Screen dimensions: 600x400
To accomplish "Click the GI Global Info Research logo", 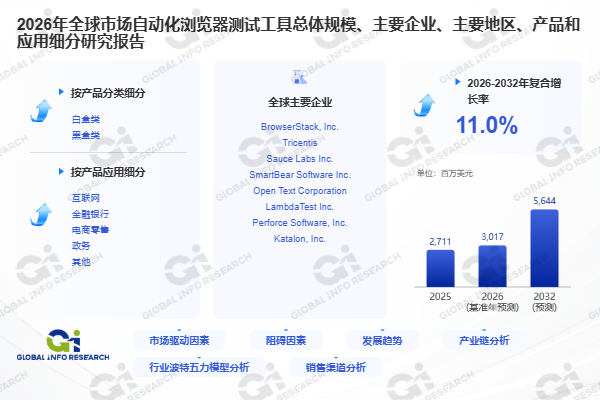I will 63,345.
